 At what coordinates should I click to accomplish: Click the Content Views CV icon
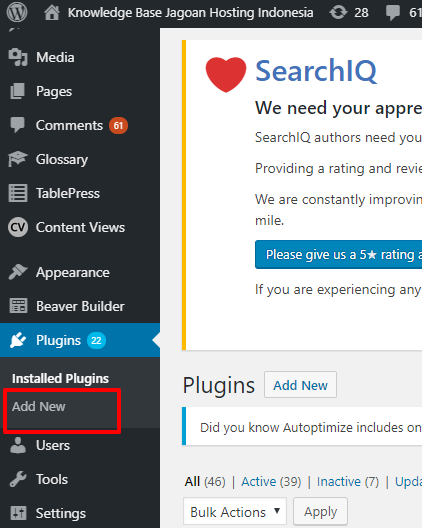click(18, 227)
